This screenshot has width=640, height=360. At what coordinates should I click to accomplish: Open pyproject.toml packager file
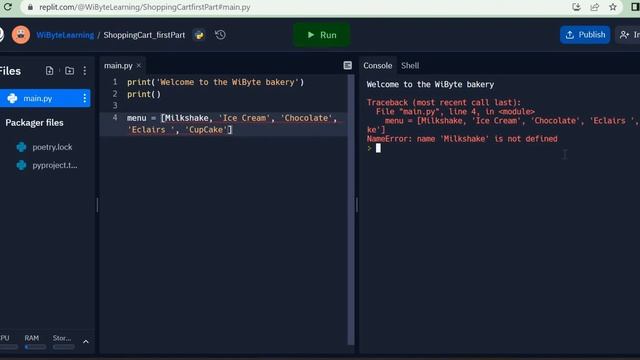point(55,165)
